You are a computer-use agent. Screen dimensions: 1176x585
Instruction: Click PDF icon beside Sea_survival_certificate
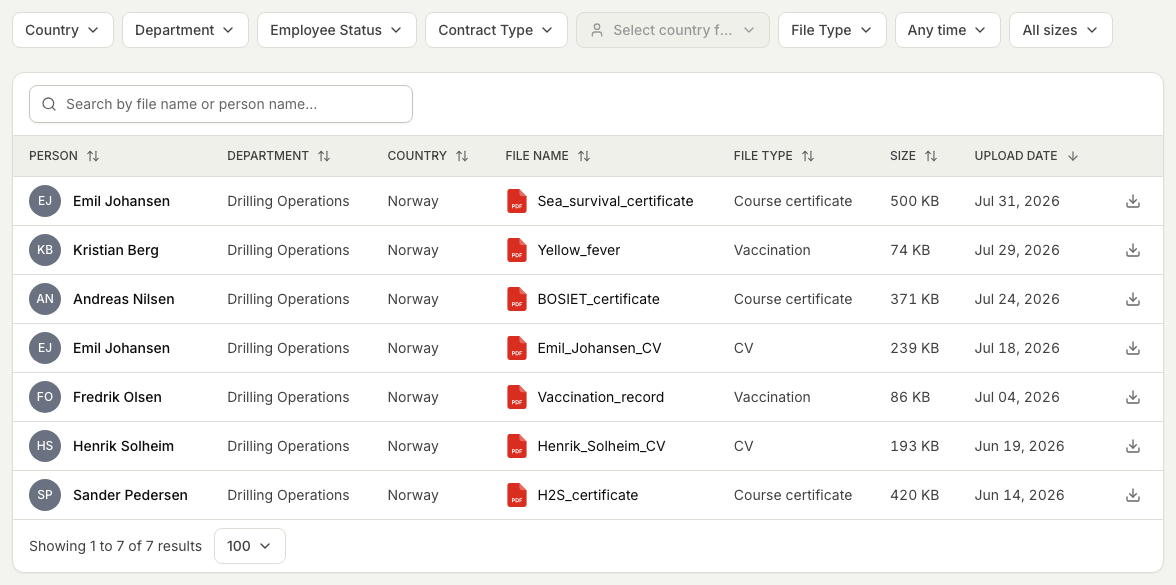pos(517,201)
